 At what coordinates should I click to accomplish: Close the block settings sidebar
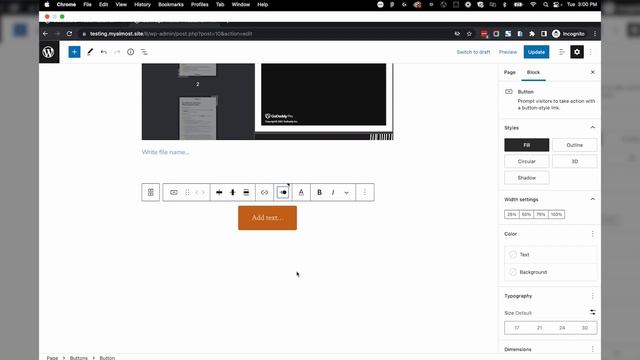(x=593, y=72)
